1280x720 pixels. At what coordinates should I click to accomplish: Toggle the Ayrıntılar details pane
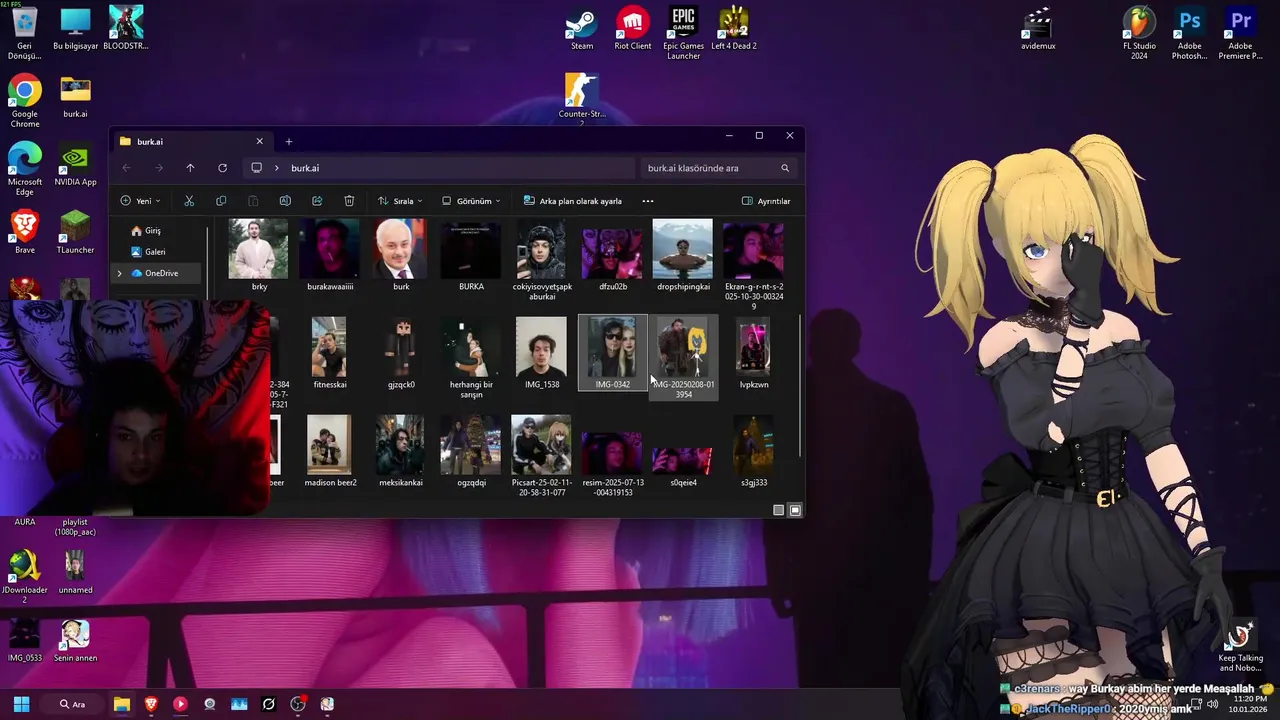pos(766,201)
